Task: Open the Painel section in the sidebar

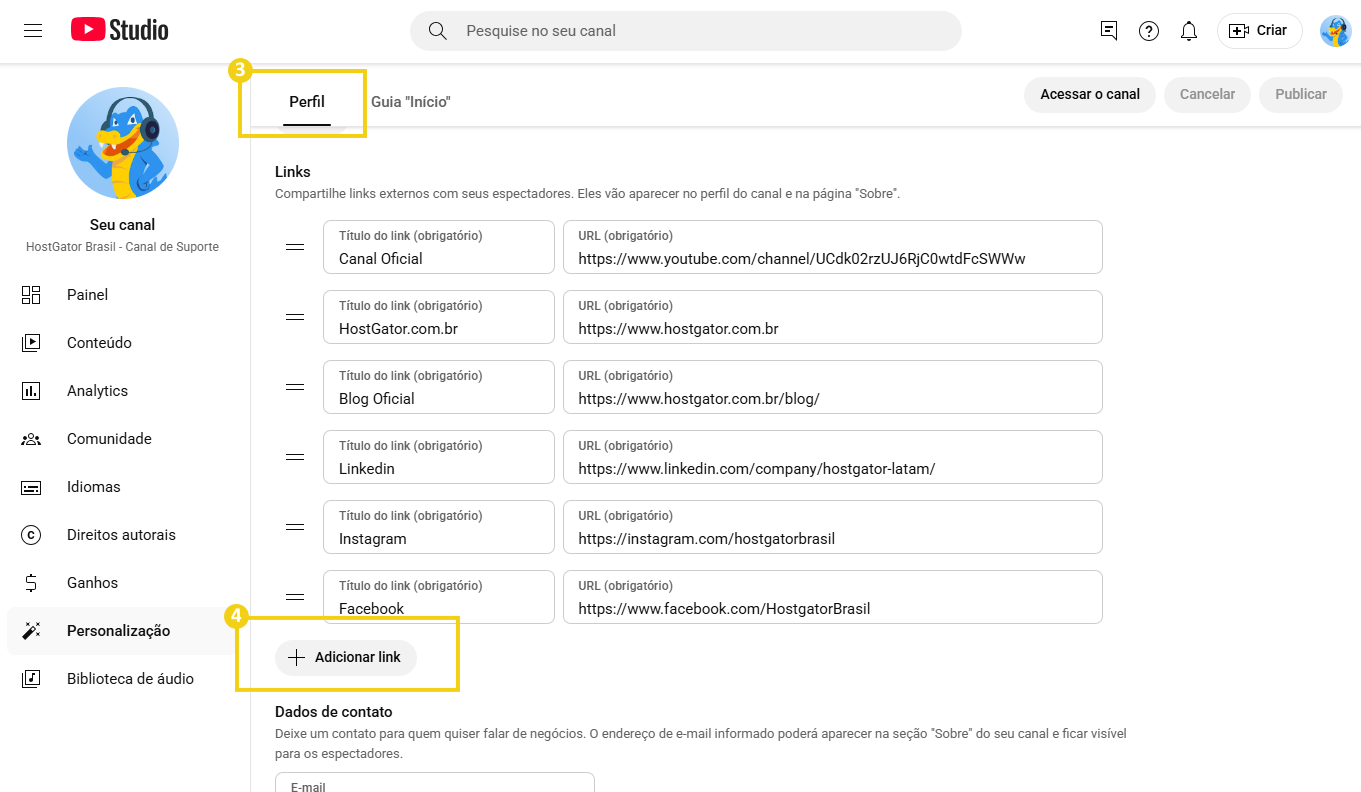Action: tap(87, 294)
